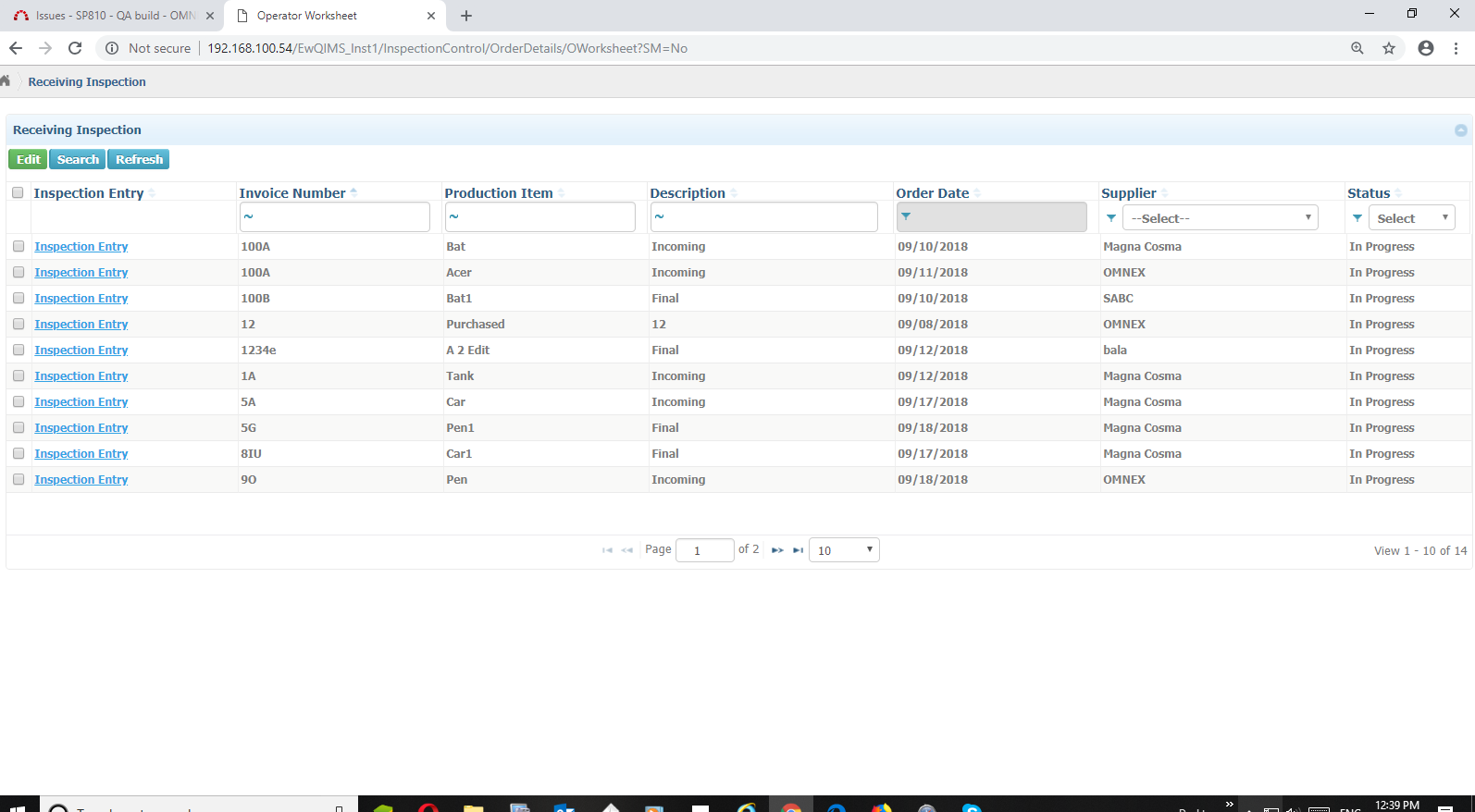Image resolution: width=1475 pixels, height=812 pixels.
Task: Sort by Order Date column
Action: point(938,193)
